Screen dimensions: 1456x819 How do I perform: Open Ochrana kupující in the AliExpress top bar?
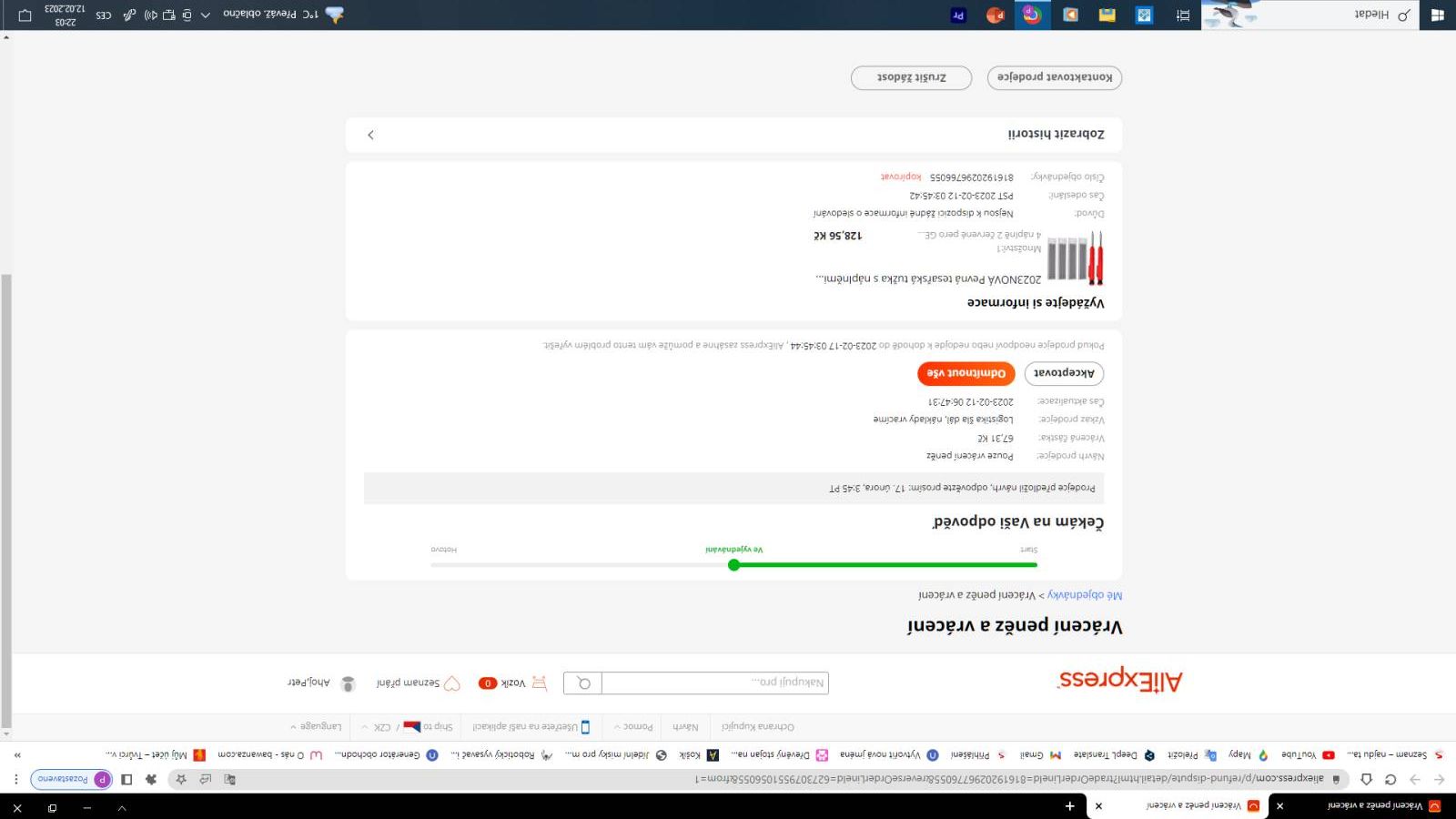coord(757,726)
